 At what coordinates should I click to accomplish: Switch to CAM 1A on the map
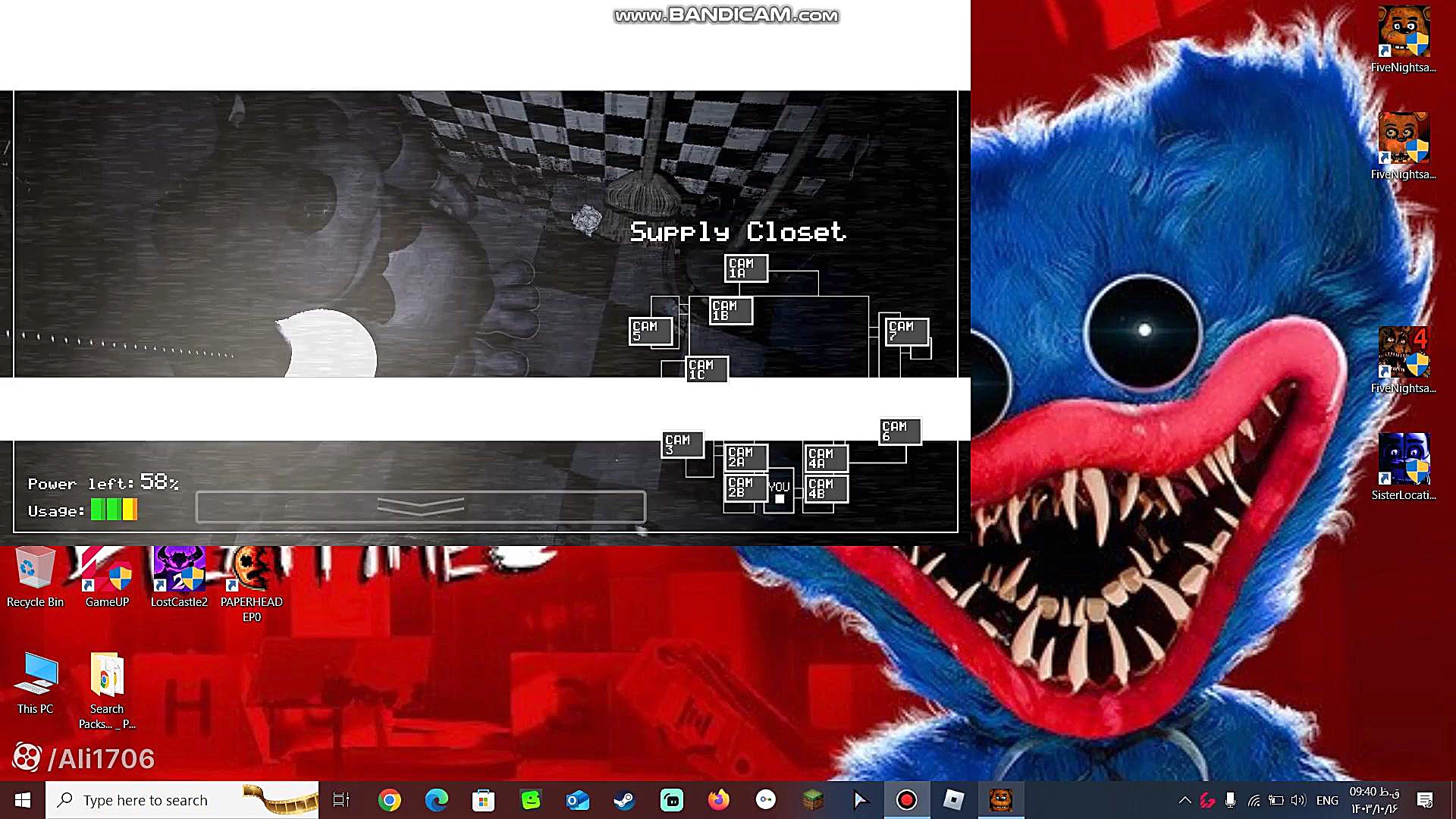click(x=746, y=268)
